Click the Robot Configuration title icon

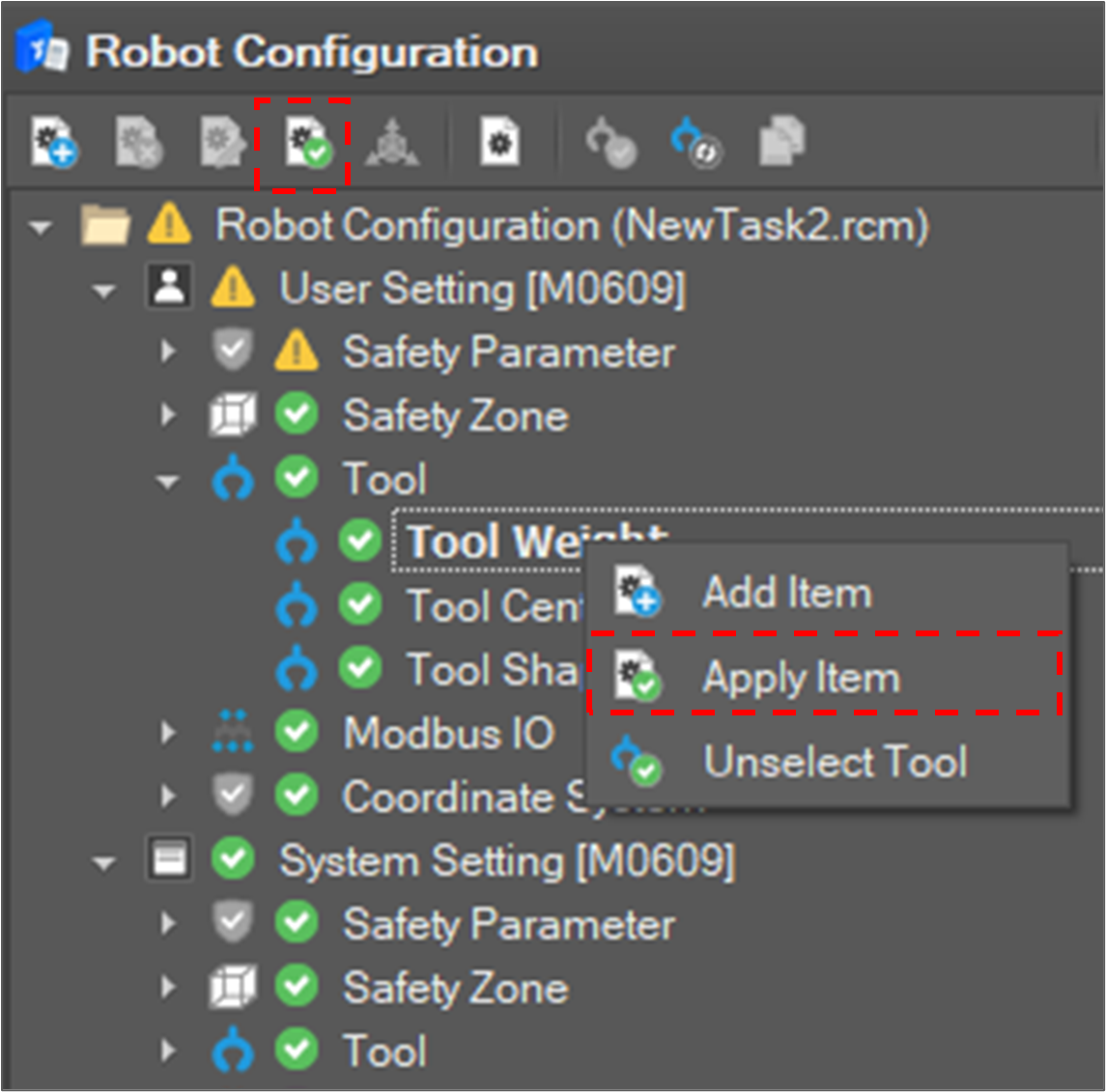tap(42, 51)
